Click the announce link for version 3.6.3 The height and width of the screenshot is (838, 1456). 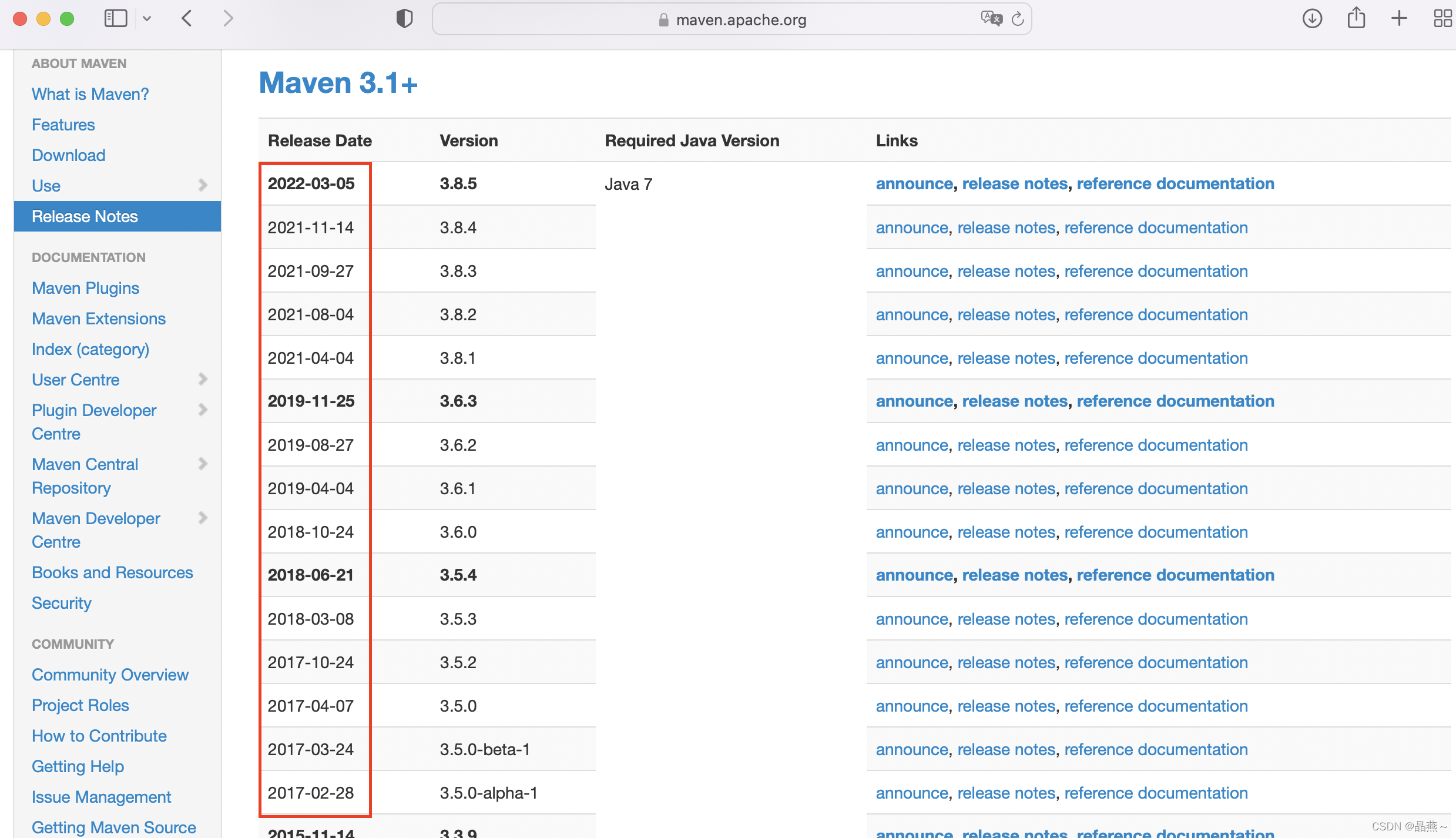(914, 401)
